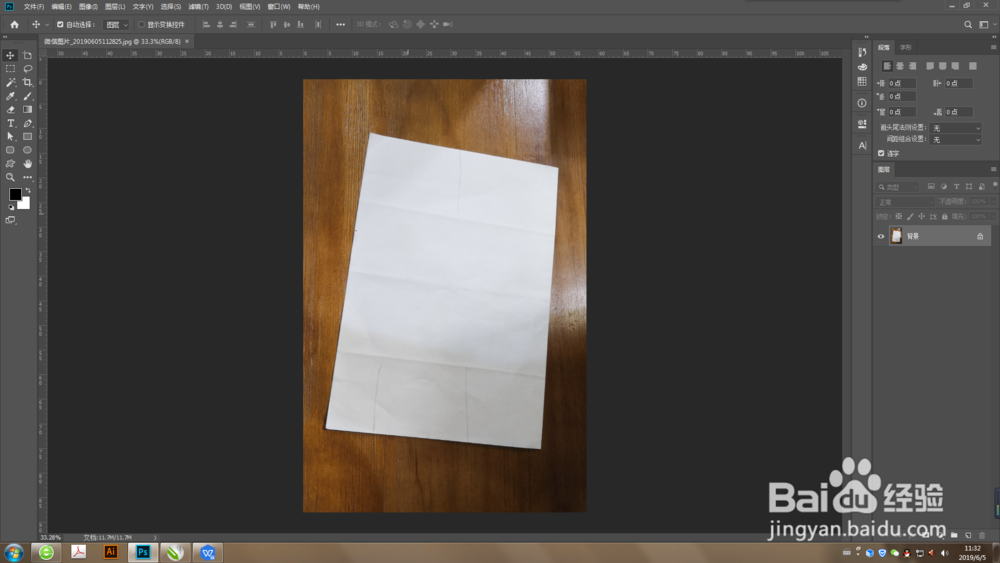Image resolution: width=1000 pixels, height=563 pixels.
Task: Hide the Background layer with eye icon
Action: point(881,237)
